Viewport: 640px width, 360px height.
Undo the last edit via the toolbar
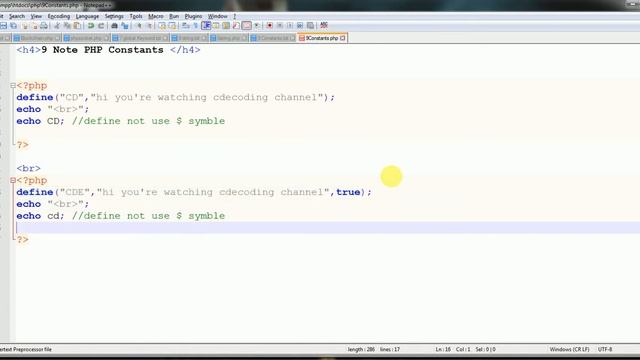coord(91,26)
